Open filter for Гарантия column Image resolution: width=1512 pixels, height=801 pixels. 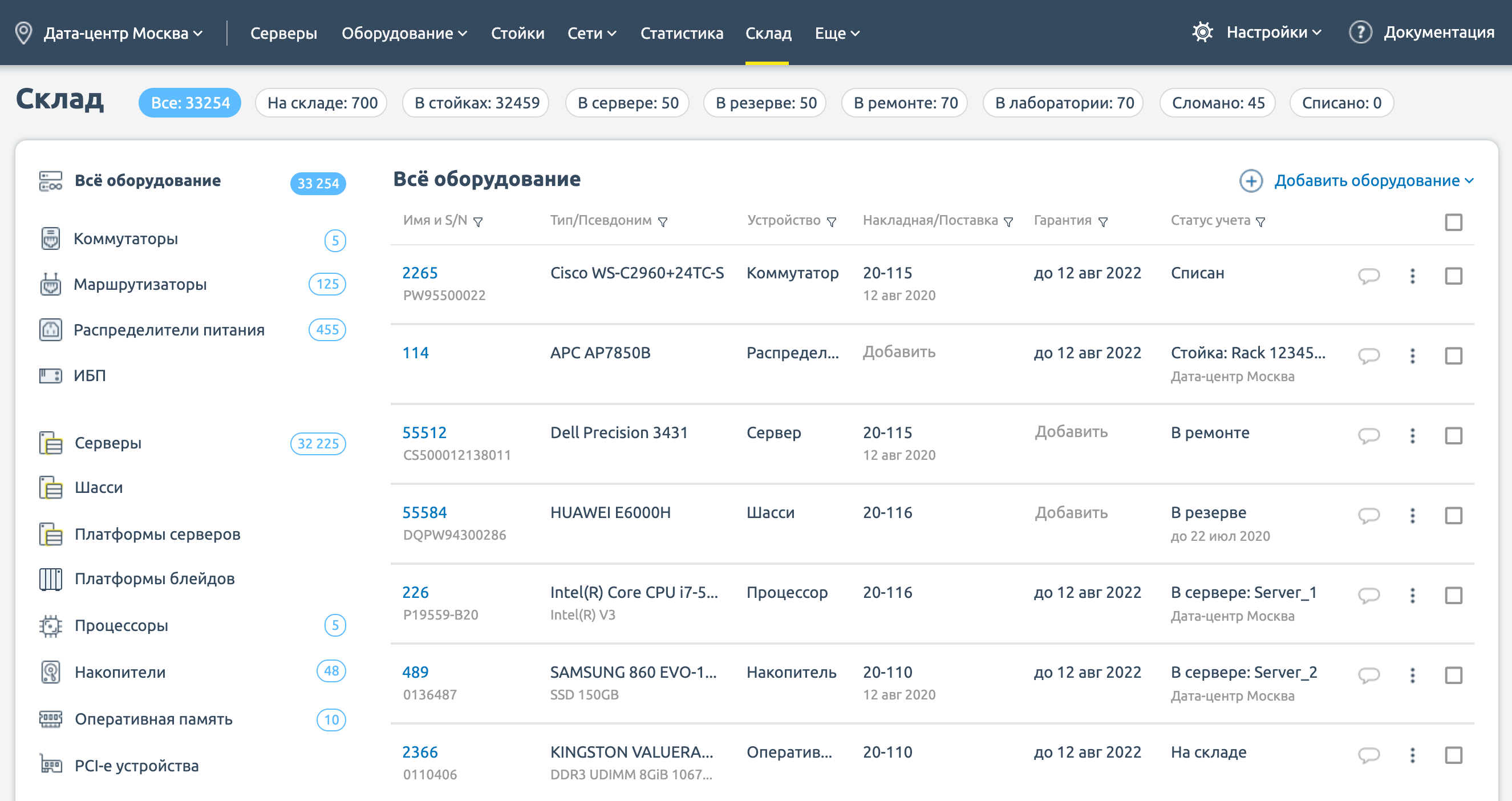click(1103, 222)
